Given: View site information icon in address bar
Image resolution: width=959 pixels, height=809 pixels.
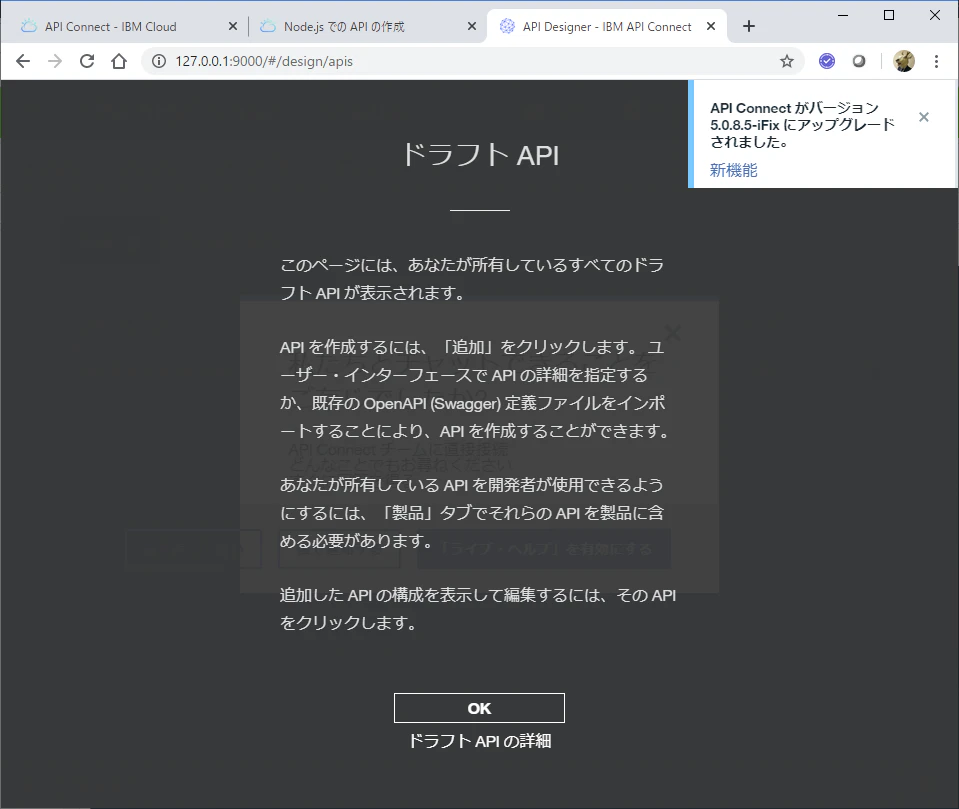Looking at the screenshot, I should 159,61.
